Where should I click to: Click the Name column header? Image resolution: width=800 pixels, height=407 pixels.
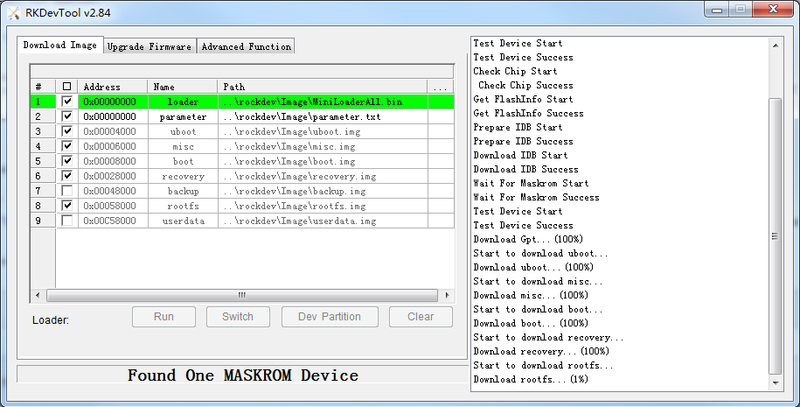183,87
